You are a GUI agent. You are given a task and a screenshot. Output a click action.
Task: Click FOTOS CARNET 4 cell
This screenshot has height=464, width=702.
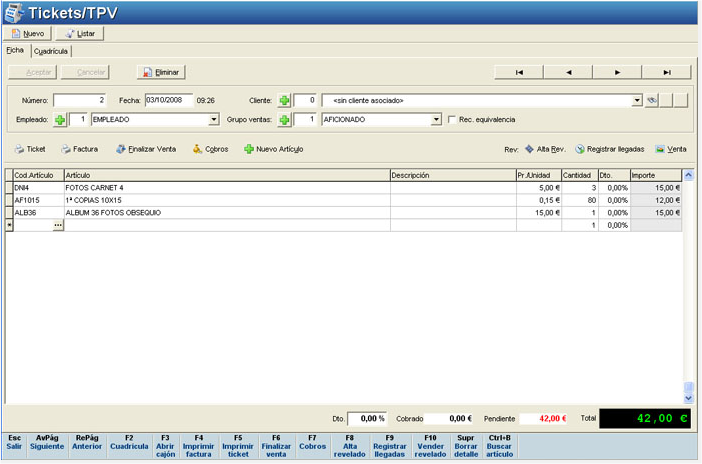[227, 188]
